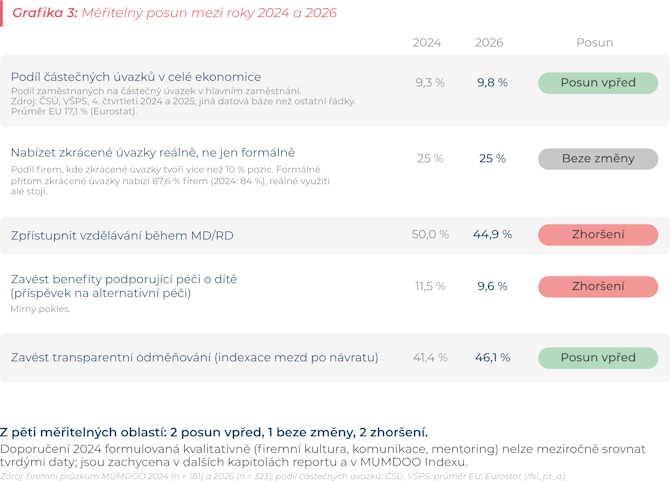
Task: Click 'Zavést transparentní odměňování' row title
Action: pos(194,358)
